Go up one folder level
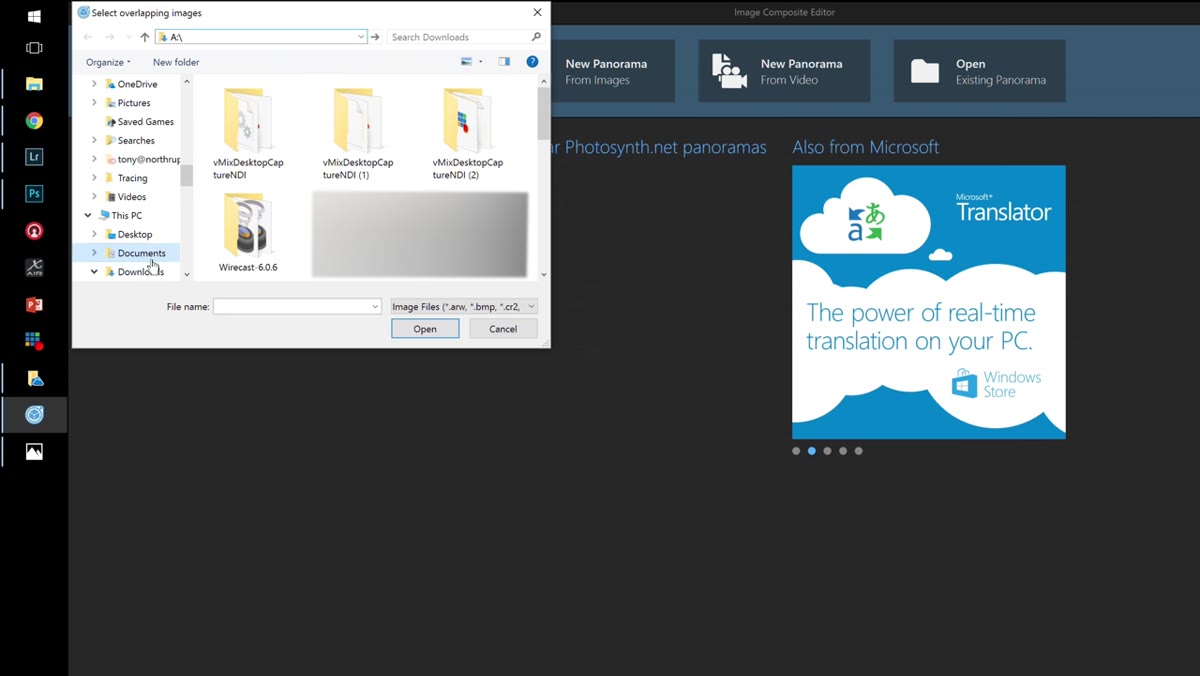1200x676 pixels. [x=145, y=37]
